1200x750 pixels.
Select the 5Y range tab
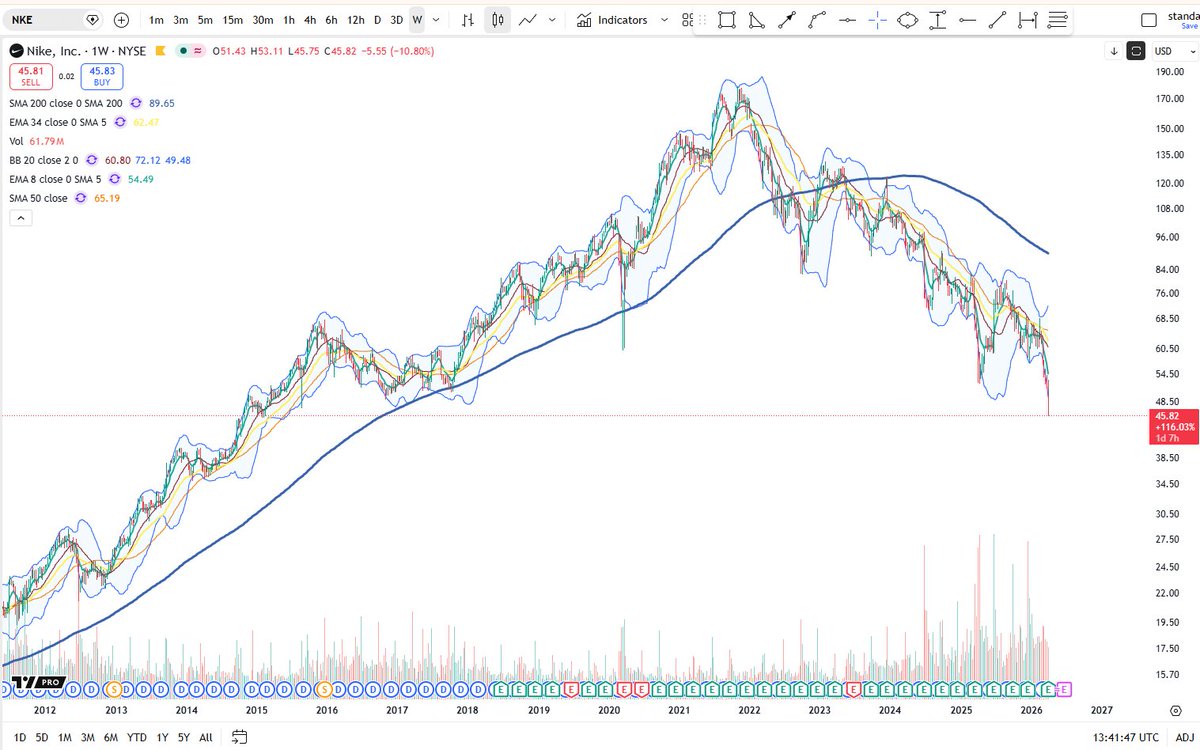pos(183,737)
